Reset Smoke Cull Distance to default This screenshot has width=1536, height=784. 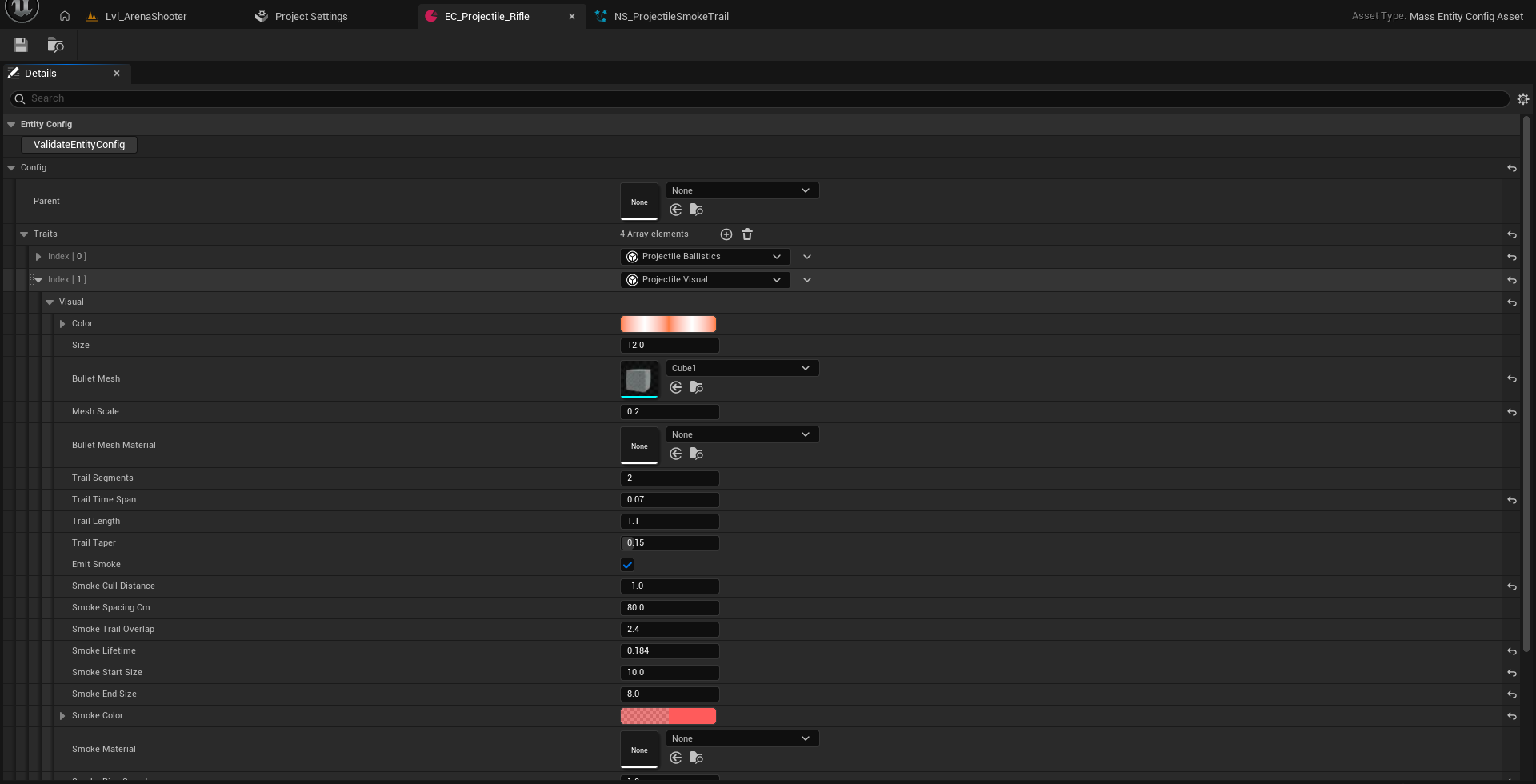1512,586
